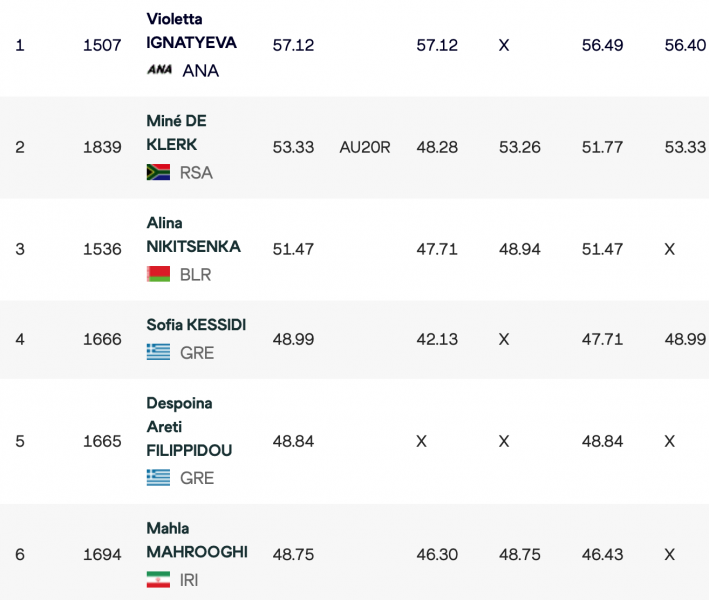The width and height of the screenshot is (709, 600).
Task: Select Sofia KESSIDI name link
Action: click(x=196, y=325)
